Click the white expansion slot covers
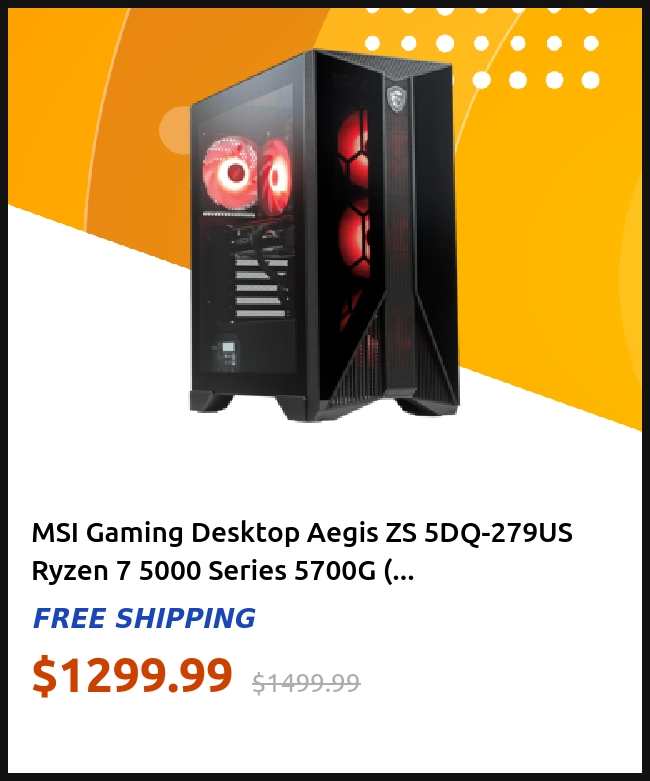Image resolution: width=650 pixels, height=781 pixels. pos(261,287)
